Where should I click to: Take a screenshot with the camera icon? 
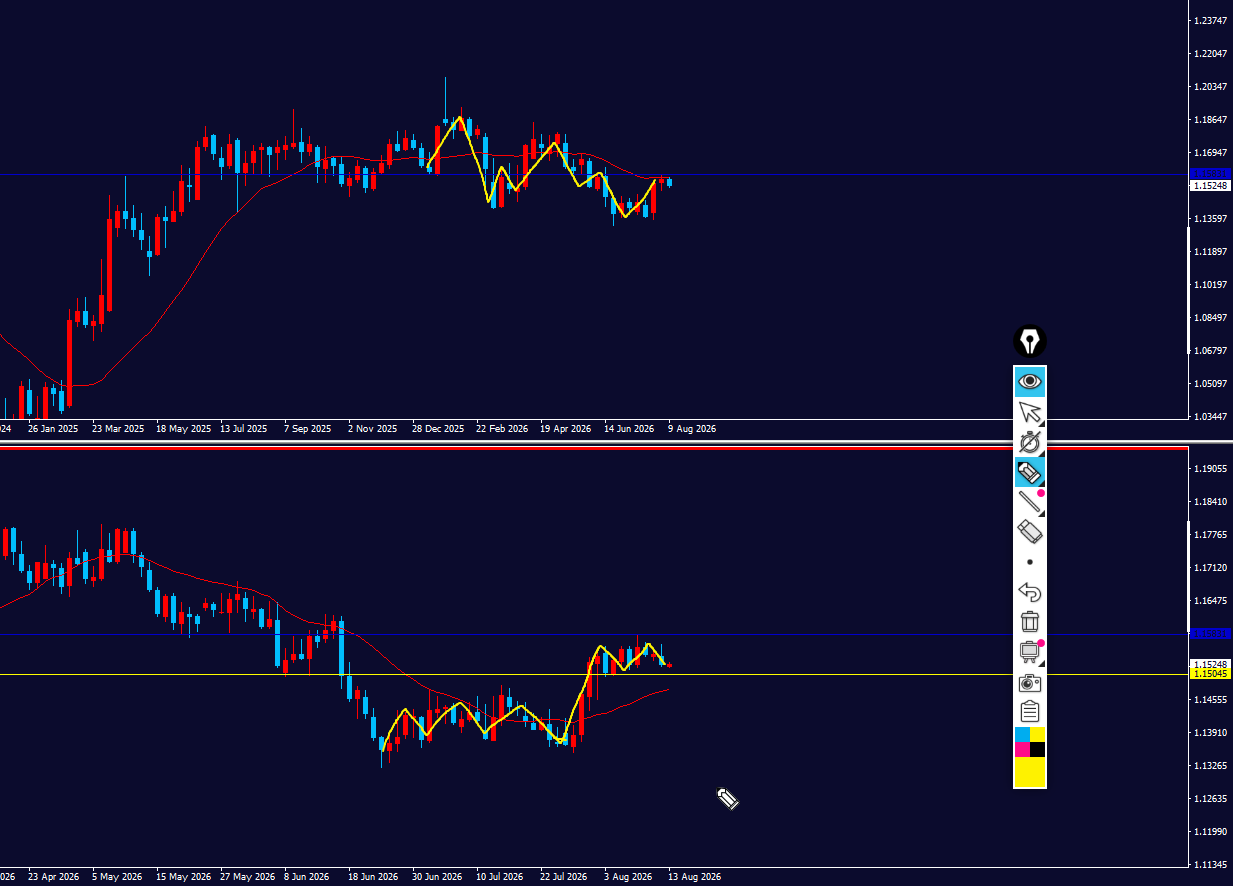tap(1030, 682)
